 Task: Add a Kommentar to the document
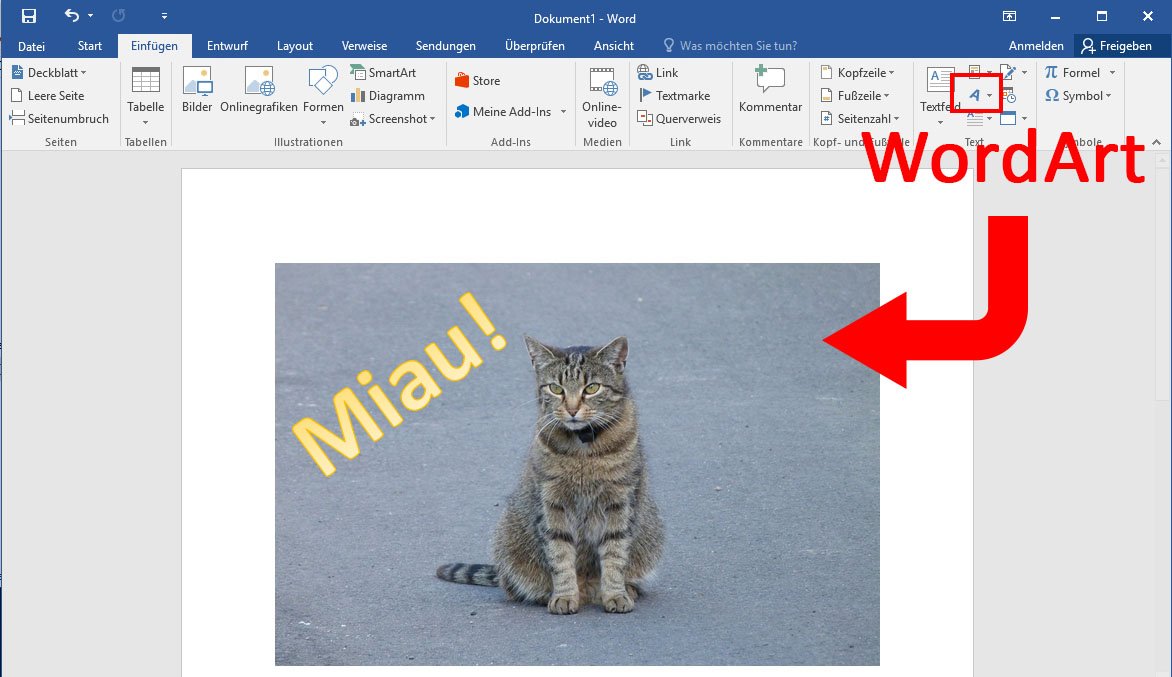click(x=770, y=90)
